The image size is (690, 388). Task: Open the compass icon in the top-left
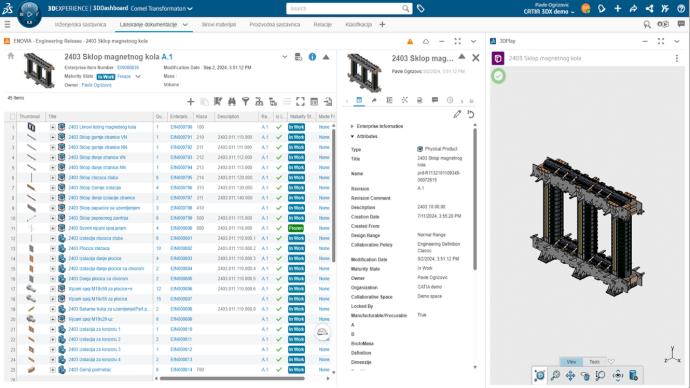pos(29,13)
